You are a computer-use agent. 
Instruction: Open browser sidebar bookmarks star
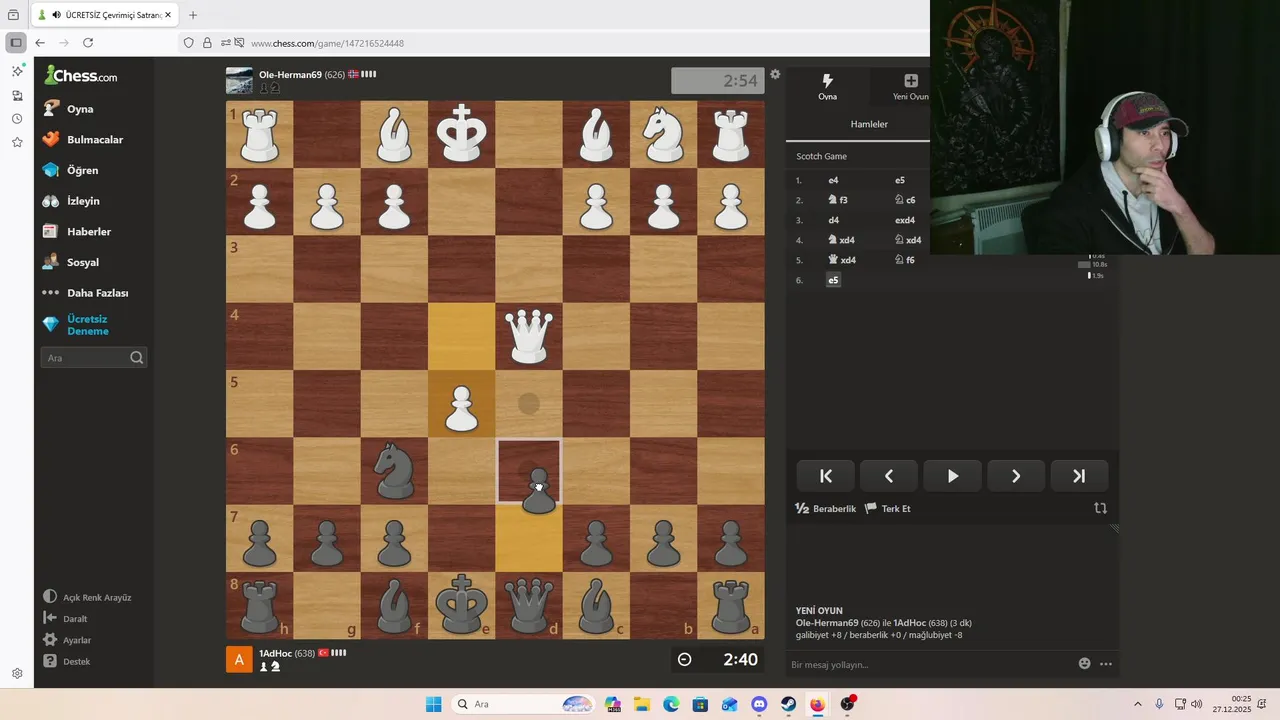pos(17,142)
